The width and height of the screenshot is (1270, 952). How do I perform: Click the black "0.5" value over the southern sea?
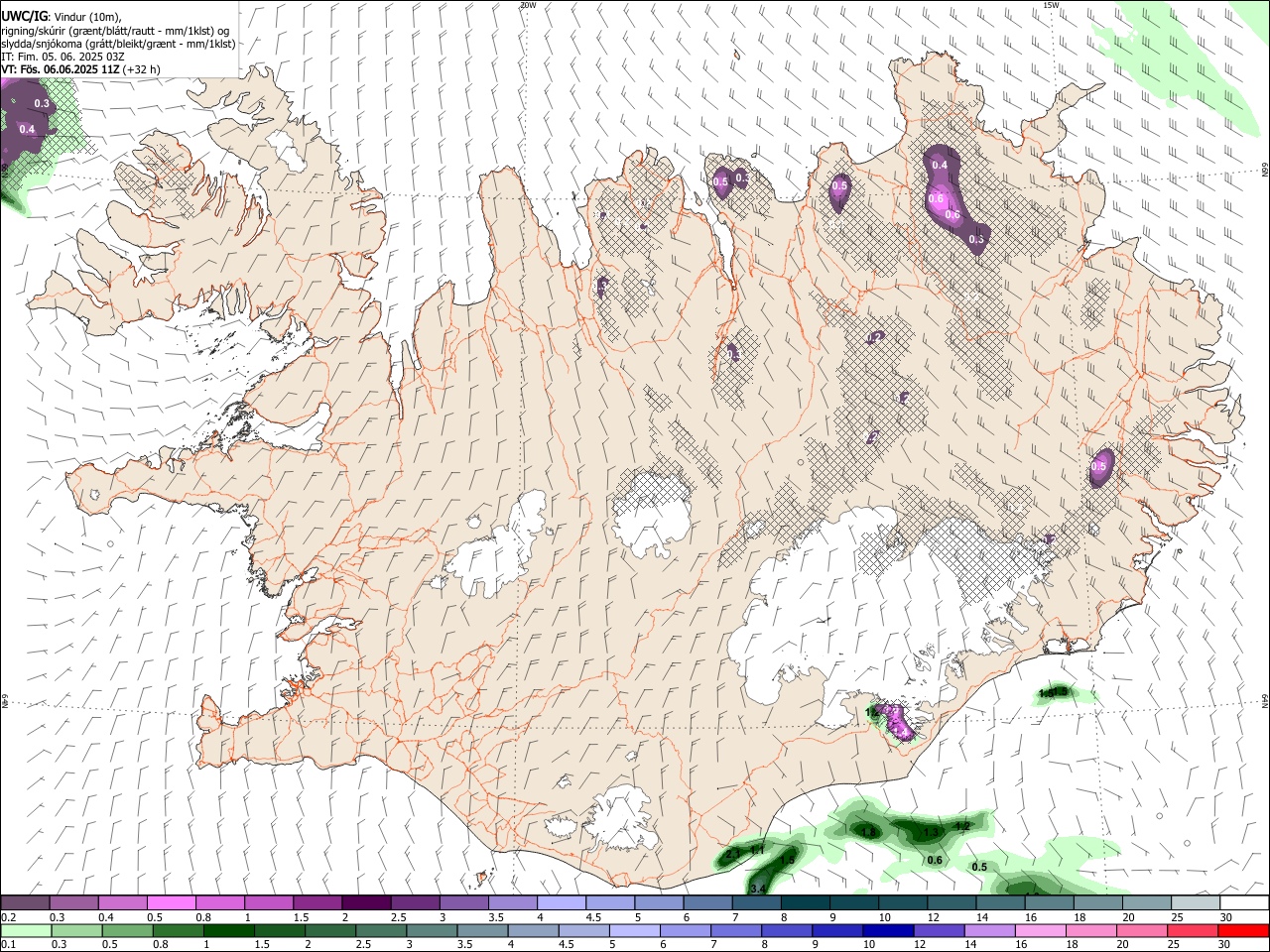979,867
